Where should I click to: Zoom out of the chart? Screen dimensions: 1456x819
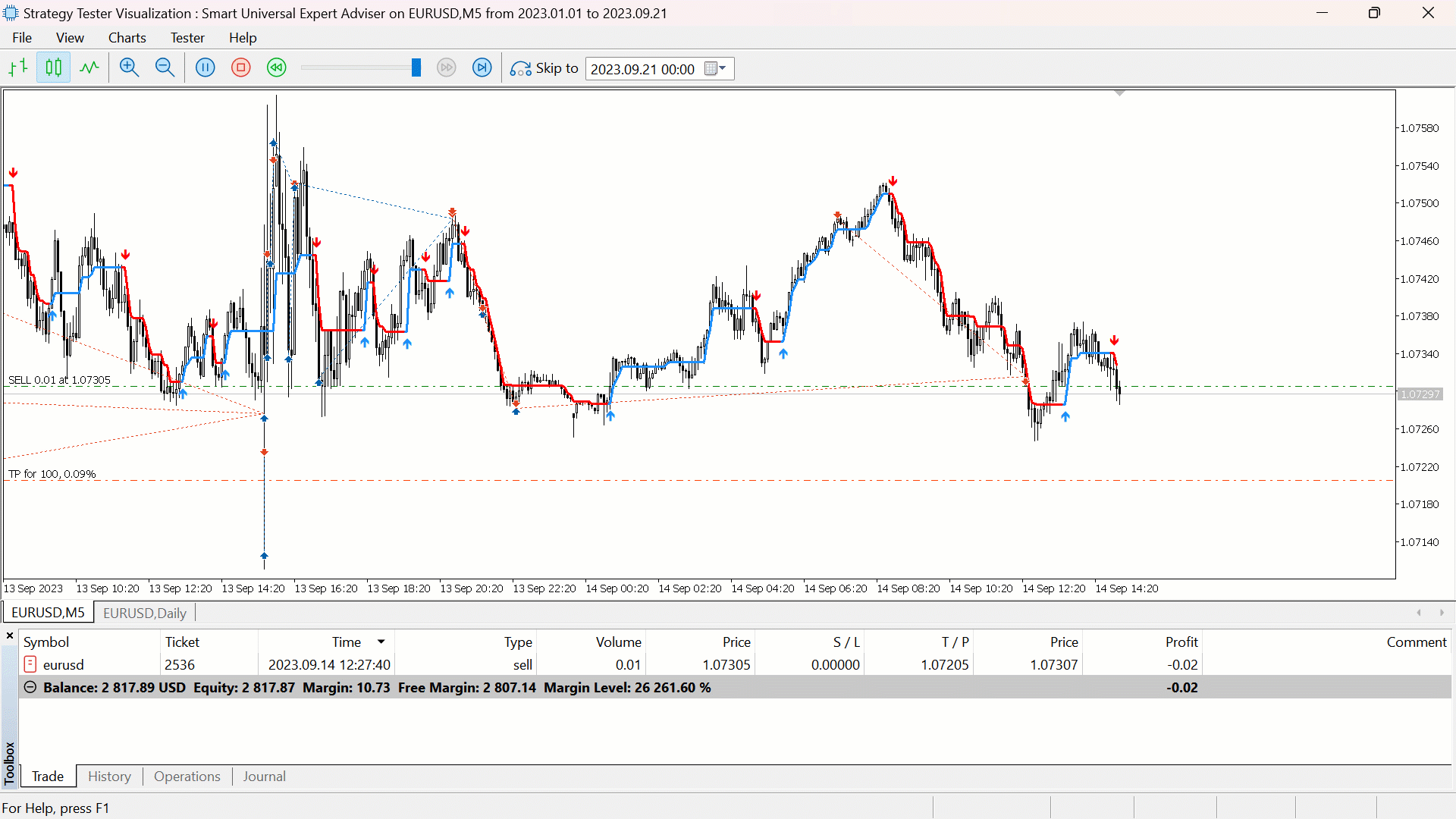[x=165, y=68]
